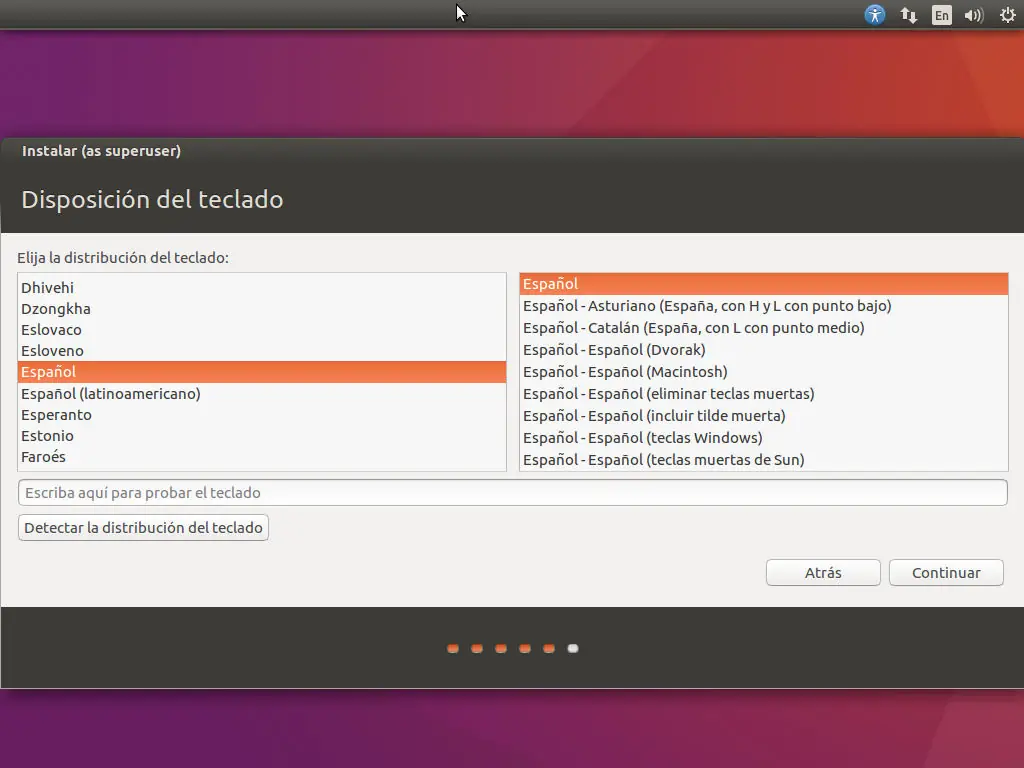Select Español - Español (Macintosh) variant
The image size is (1024, 768).
point(763,372)
